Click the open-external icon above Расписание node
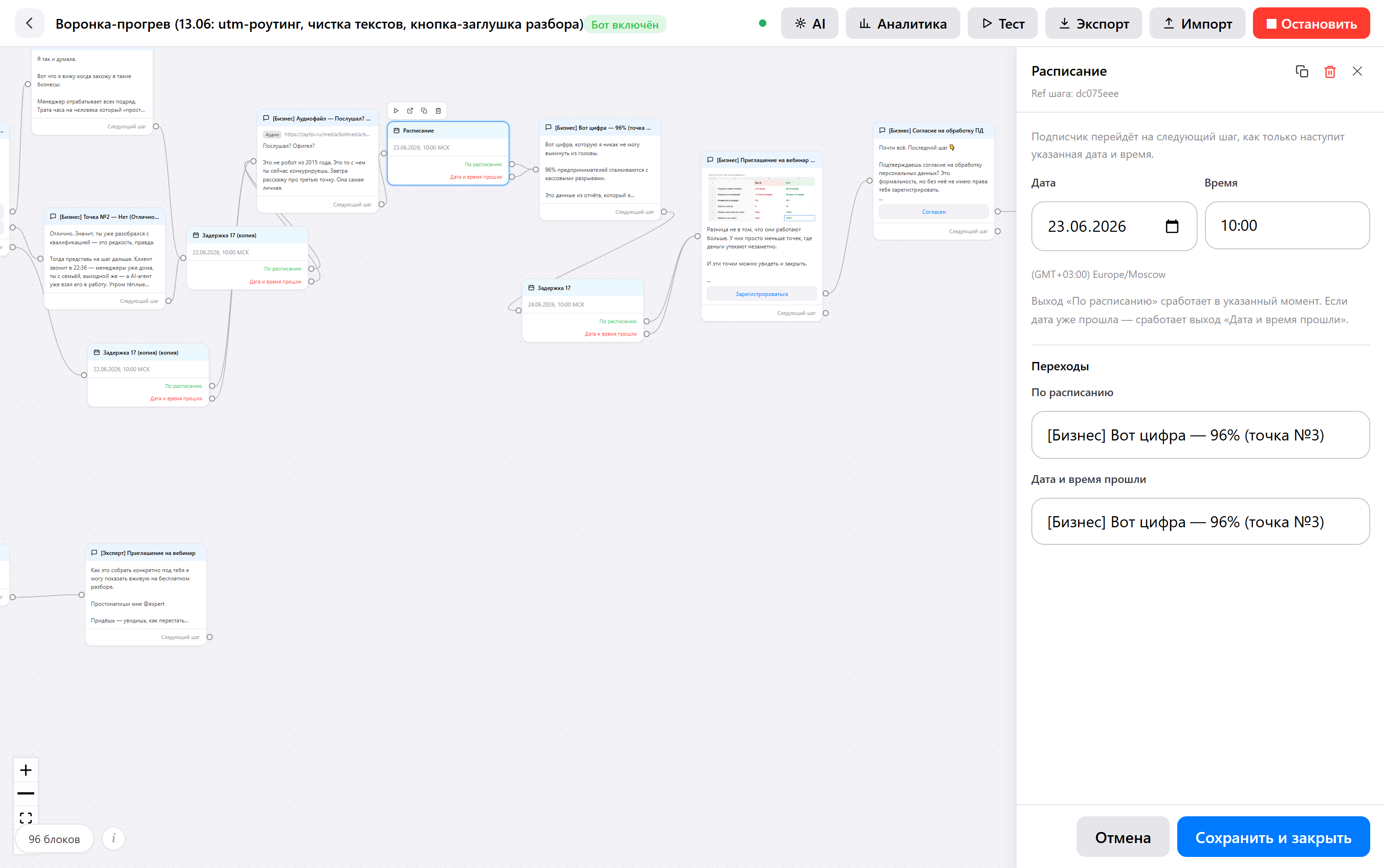Viewport: 1385px width, 868px height. [410, 111]
